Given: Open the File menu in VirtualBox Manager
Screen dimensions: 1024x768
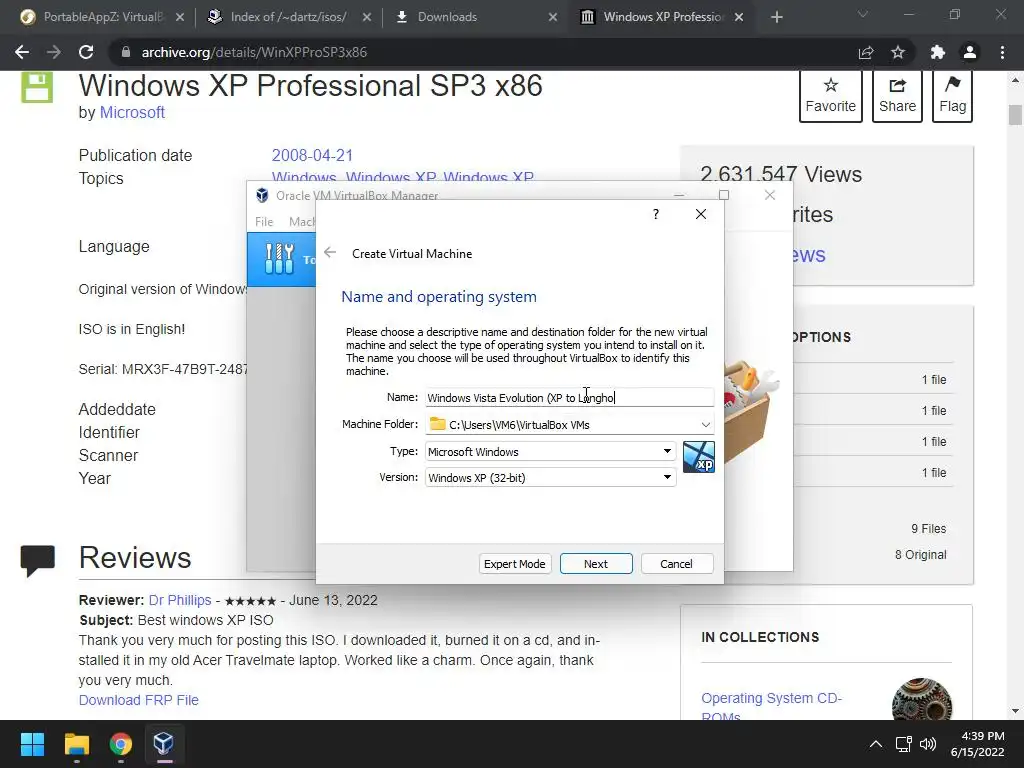Looking at the screenshot, I should click(x=264, y=222).
